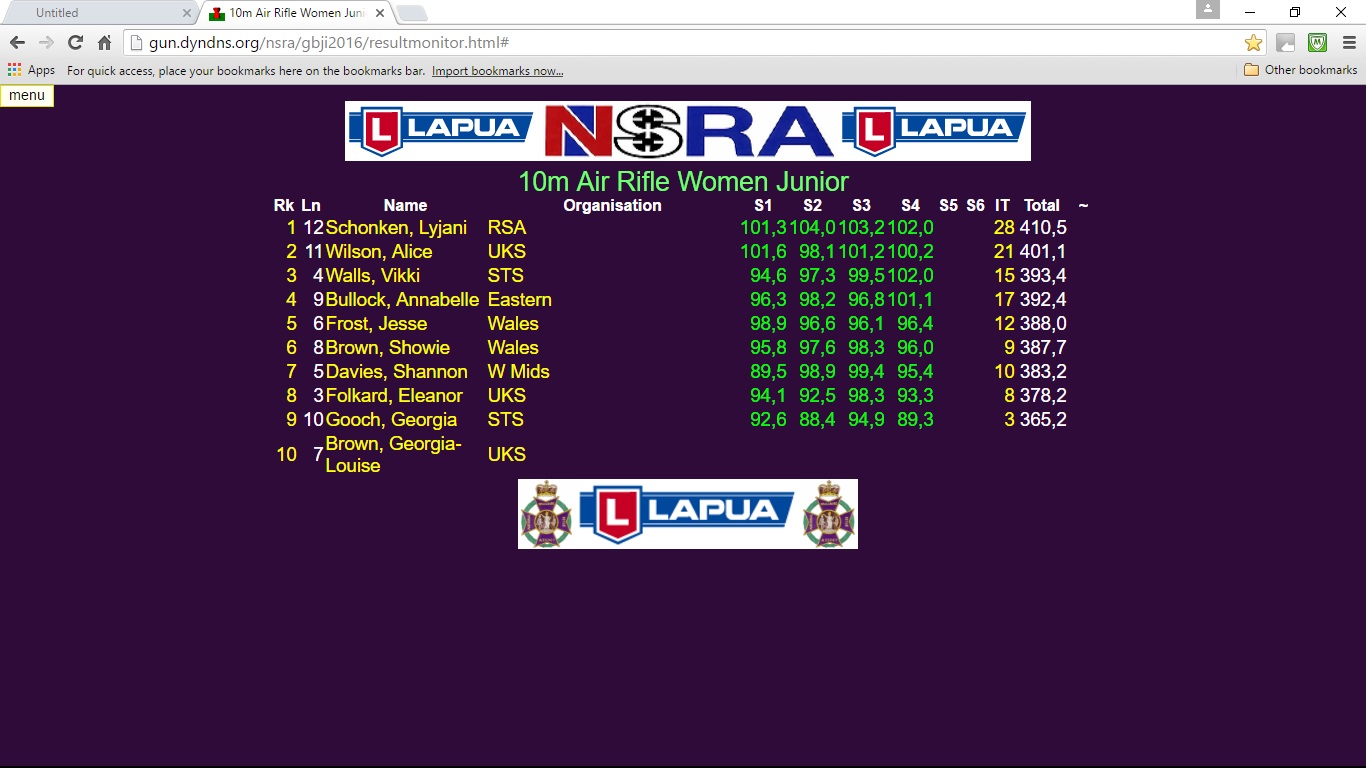Go to the browser Home page
The width and height of the screenshot is (1366, 768).
pos(104,43)
